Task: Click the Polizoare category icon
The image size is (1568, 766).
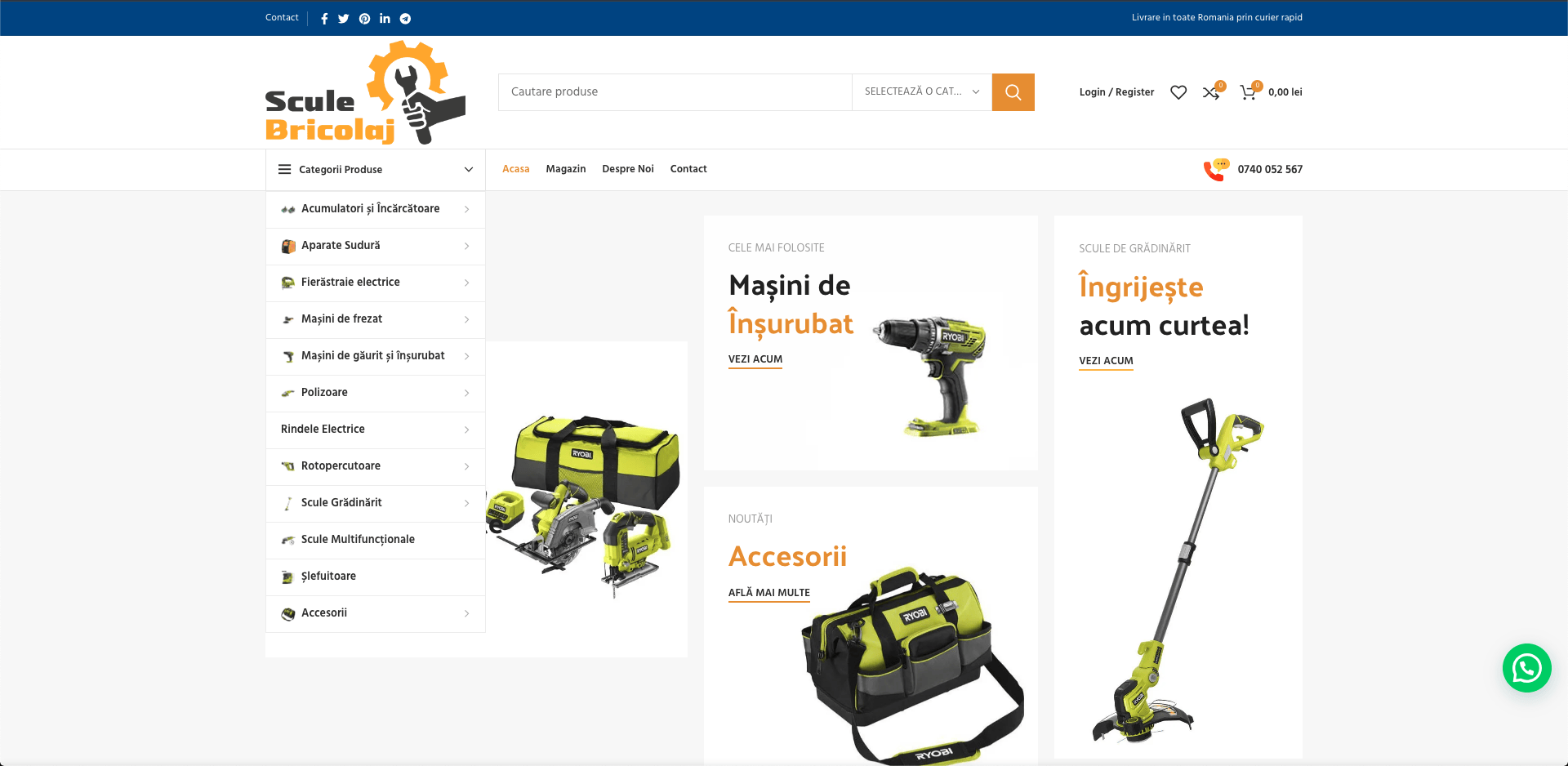Action: click(x=287, y=394)
